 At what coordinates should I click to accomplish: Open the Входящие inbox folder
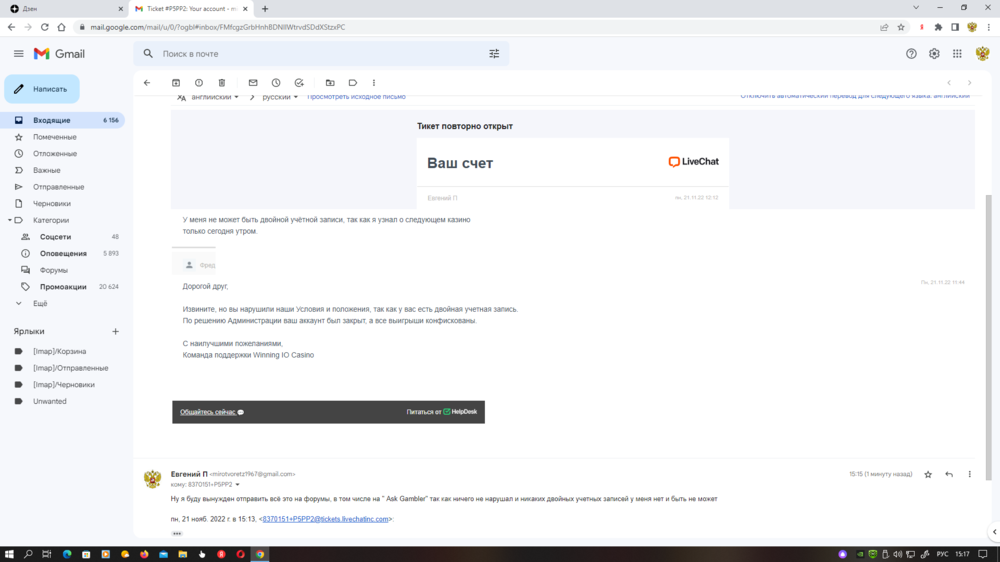point(52,120)
